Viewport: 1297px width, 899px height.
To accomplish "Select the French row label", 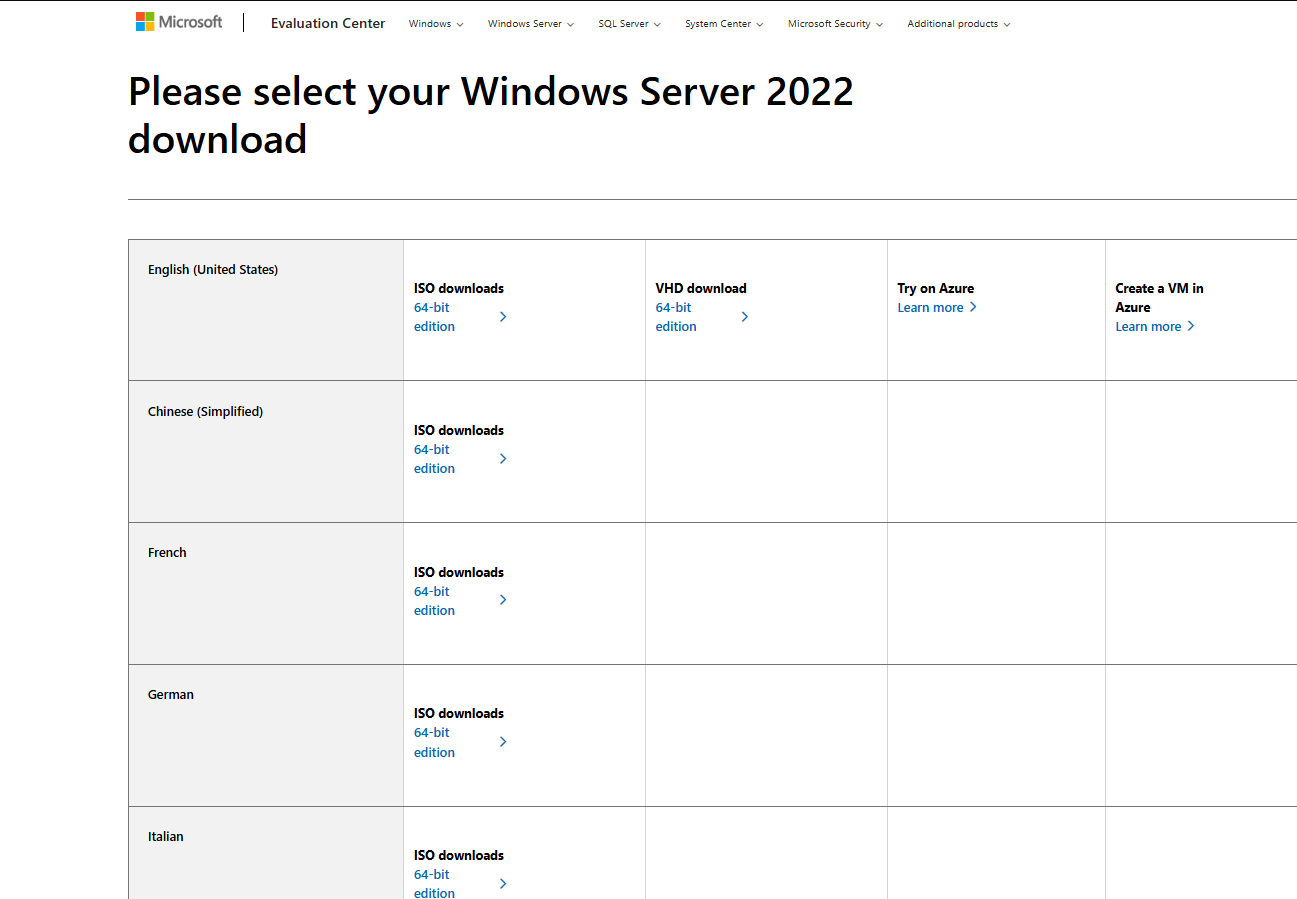I will click(x=167, y=553).
